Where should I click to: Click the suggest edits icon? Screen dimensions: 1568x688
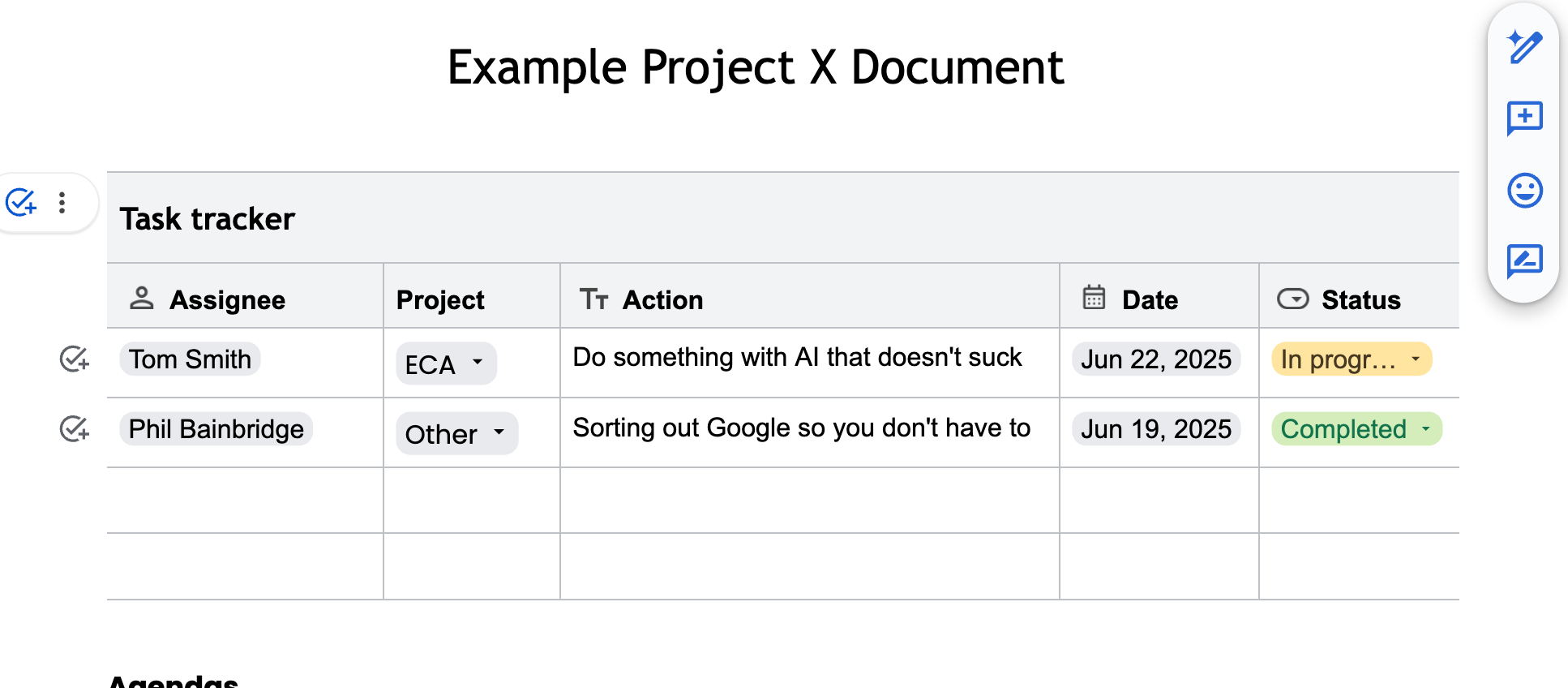[1524, 261]
